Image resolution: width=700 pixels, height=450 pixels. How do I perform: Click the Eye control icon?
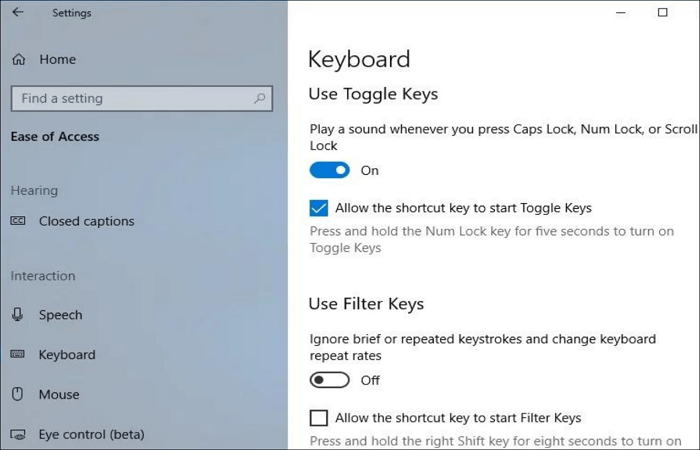click(18, 435)
